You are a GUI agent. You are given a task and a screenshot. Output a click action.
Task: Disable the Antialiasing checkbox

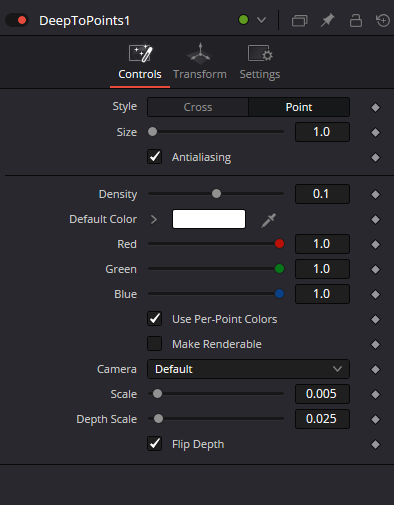[155, 157]
